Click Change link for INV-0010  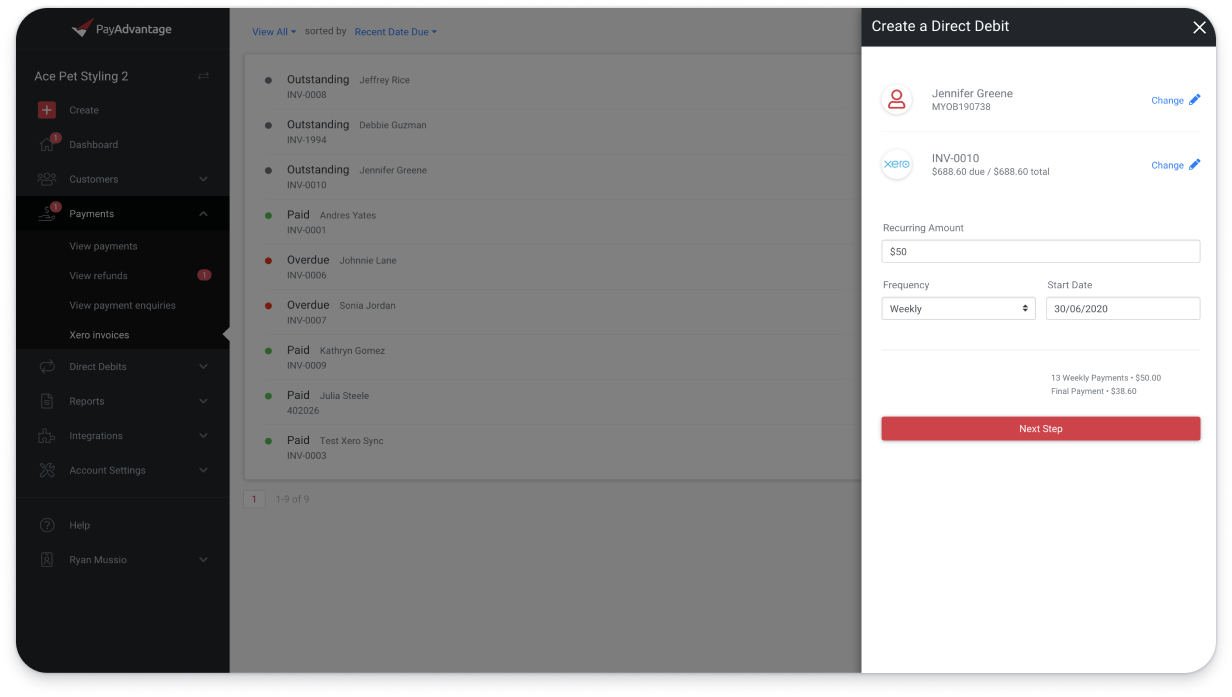tap(1167, 166)
